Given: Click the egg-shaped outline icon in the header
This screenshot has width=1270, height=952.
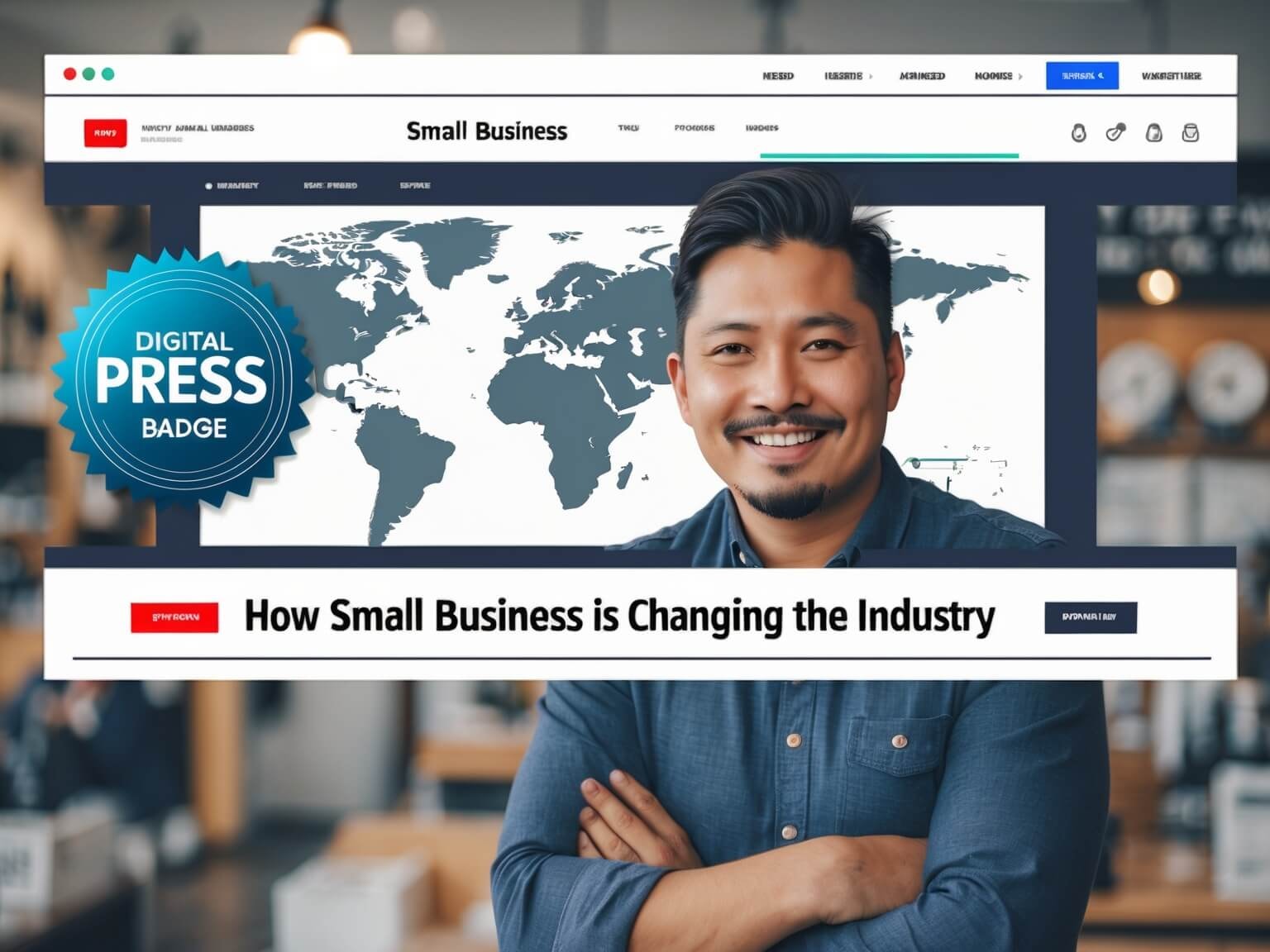Looking at the screenshot, I should [x=1078, y=132].
